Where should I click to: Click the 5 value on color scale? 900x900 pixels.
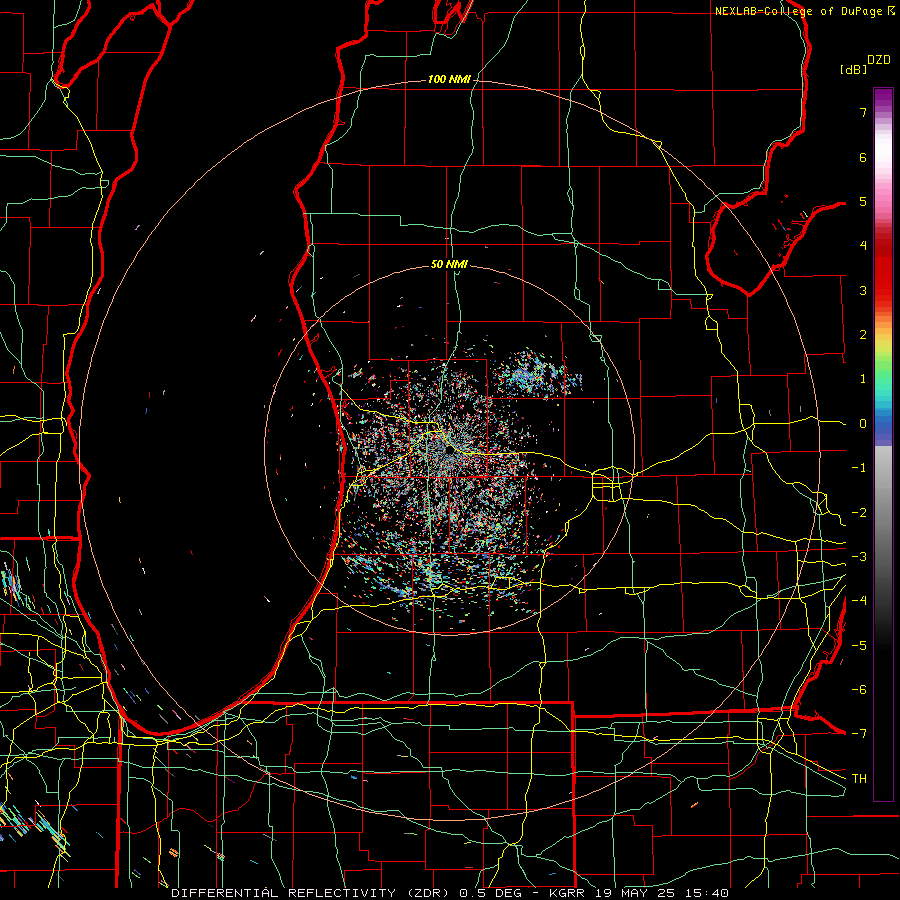click(863, 201)
